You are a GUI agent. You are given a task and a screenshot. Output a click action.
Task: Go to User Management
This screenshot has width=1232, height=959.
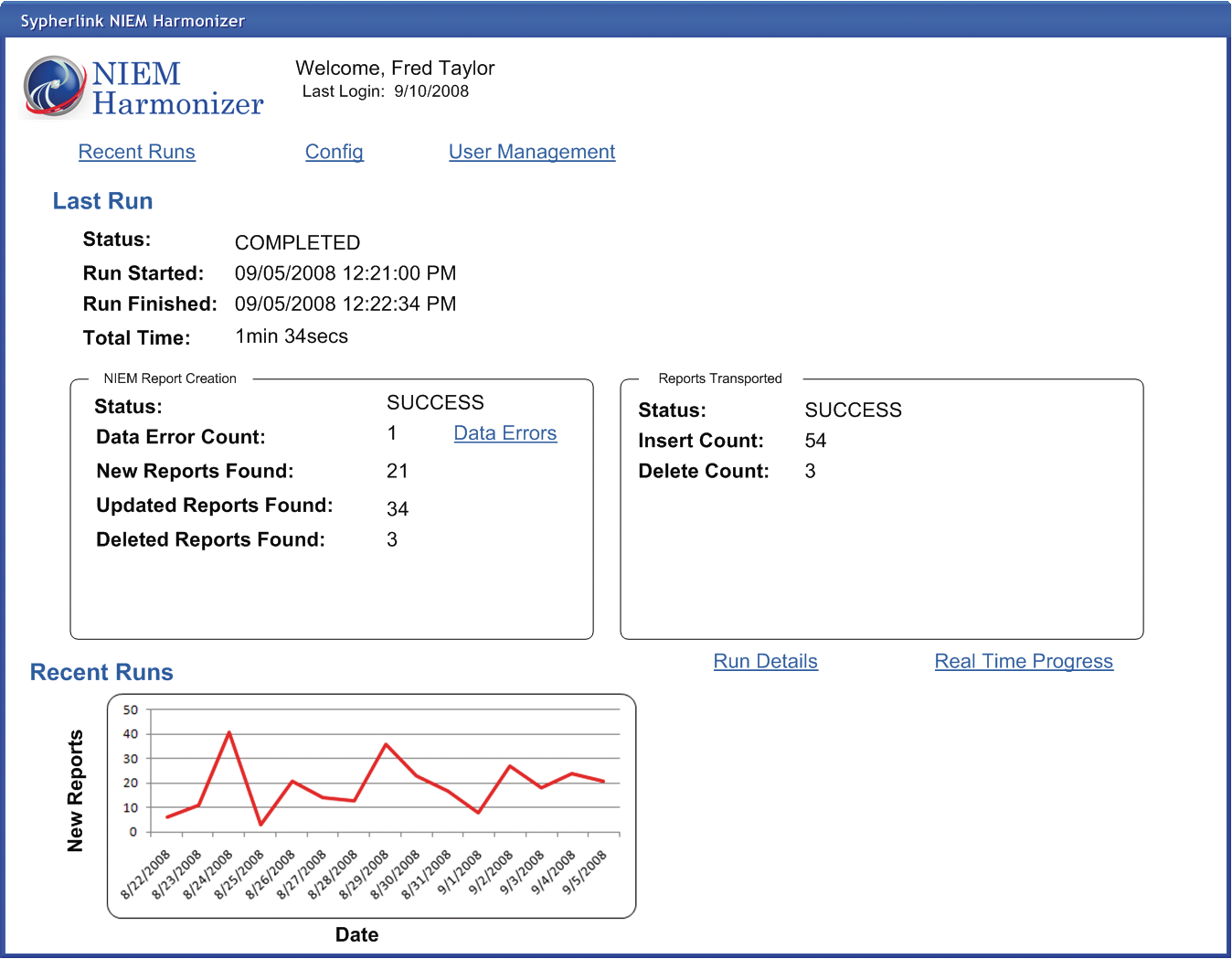[x=531, y=152]
